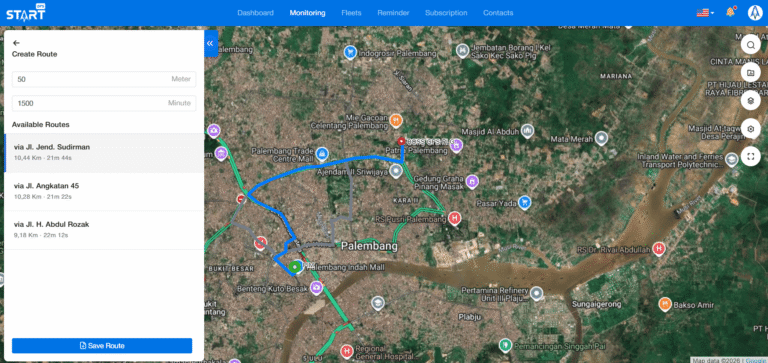Screen dimensions: 768x363
Task: Click the Regional General Hospital marker
Action: tap(347, 351)
